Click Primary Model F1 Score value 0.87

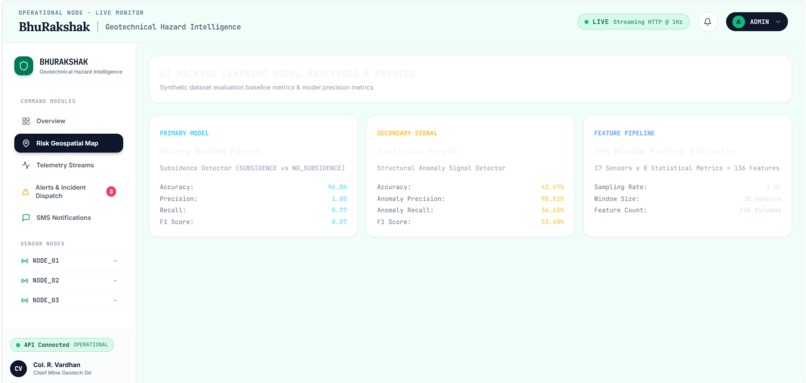tap(339, 222)
